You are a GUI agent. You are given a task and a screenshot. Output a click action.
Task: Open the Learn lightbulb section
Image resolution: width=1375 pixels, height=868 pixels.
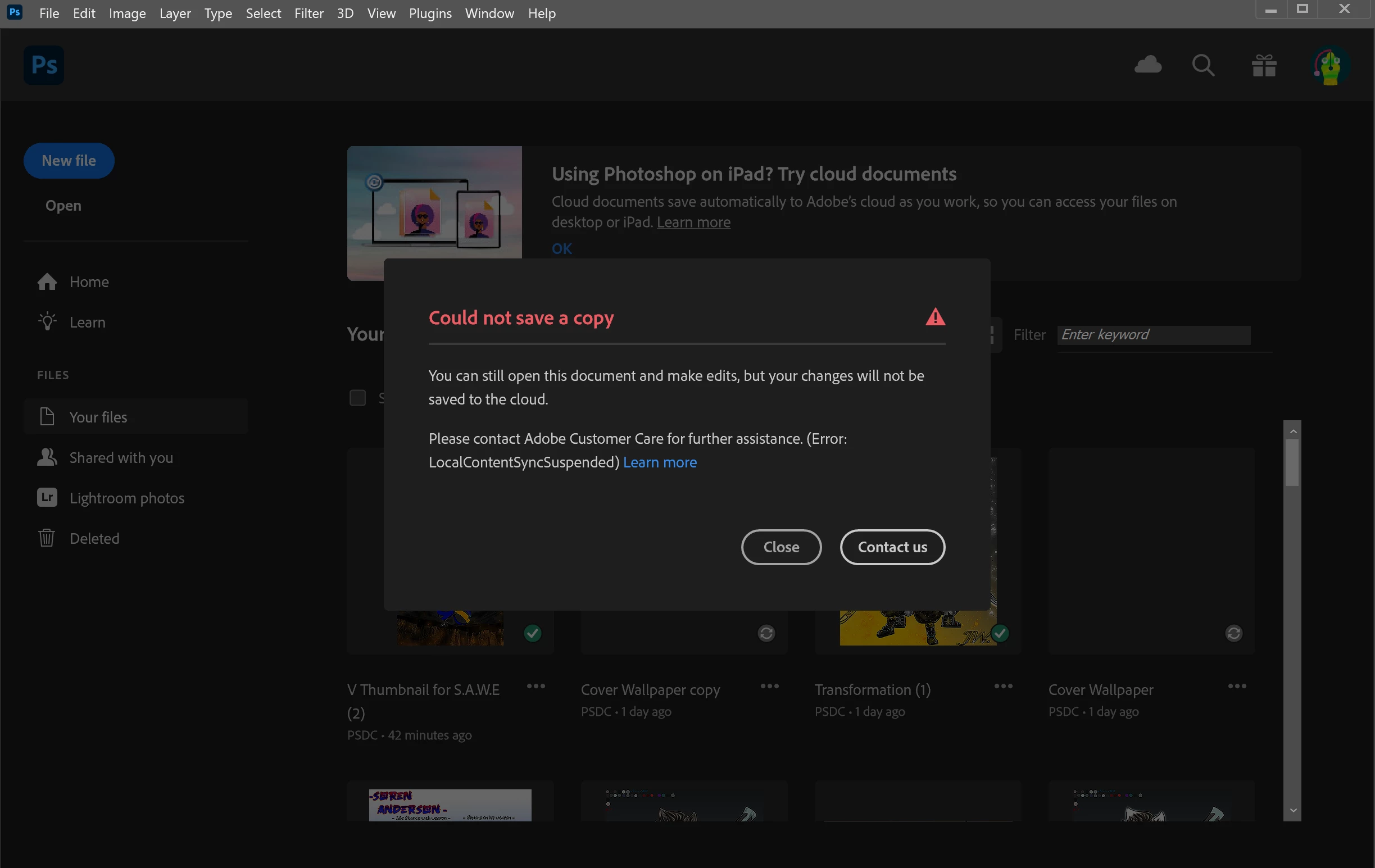pyautogui.click(x=87, y=322)
